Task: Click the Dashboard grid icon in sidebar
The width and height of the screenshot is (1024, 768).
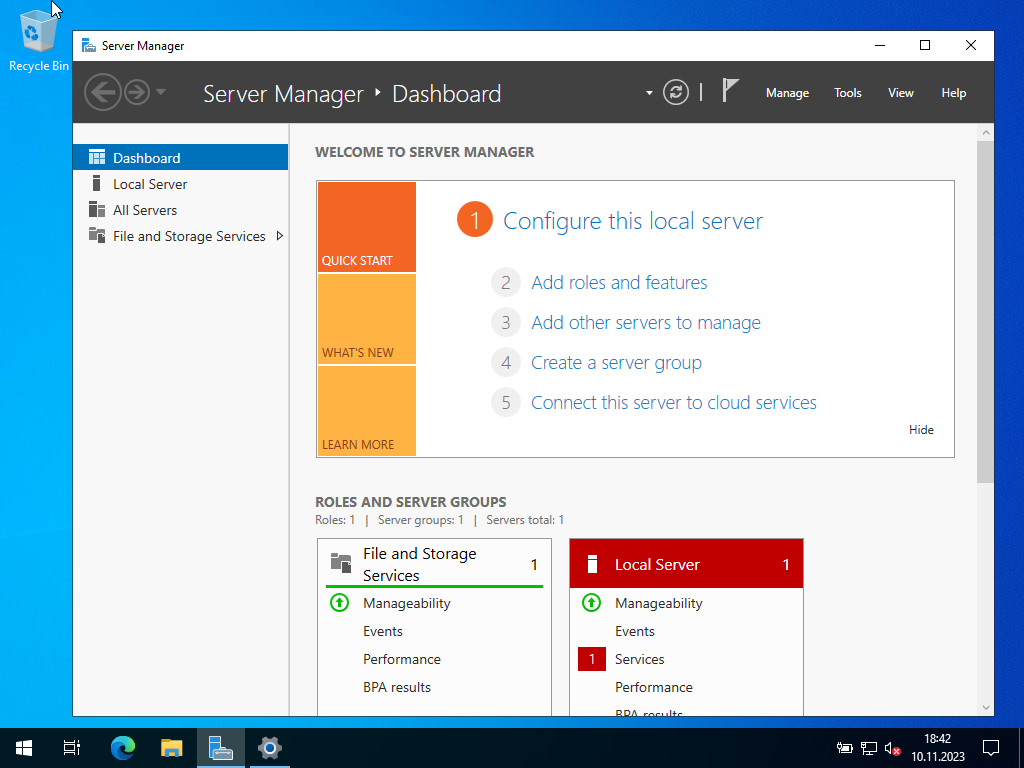Action: (97, 157)
